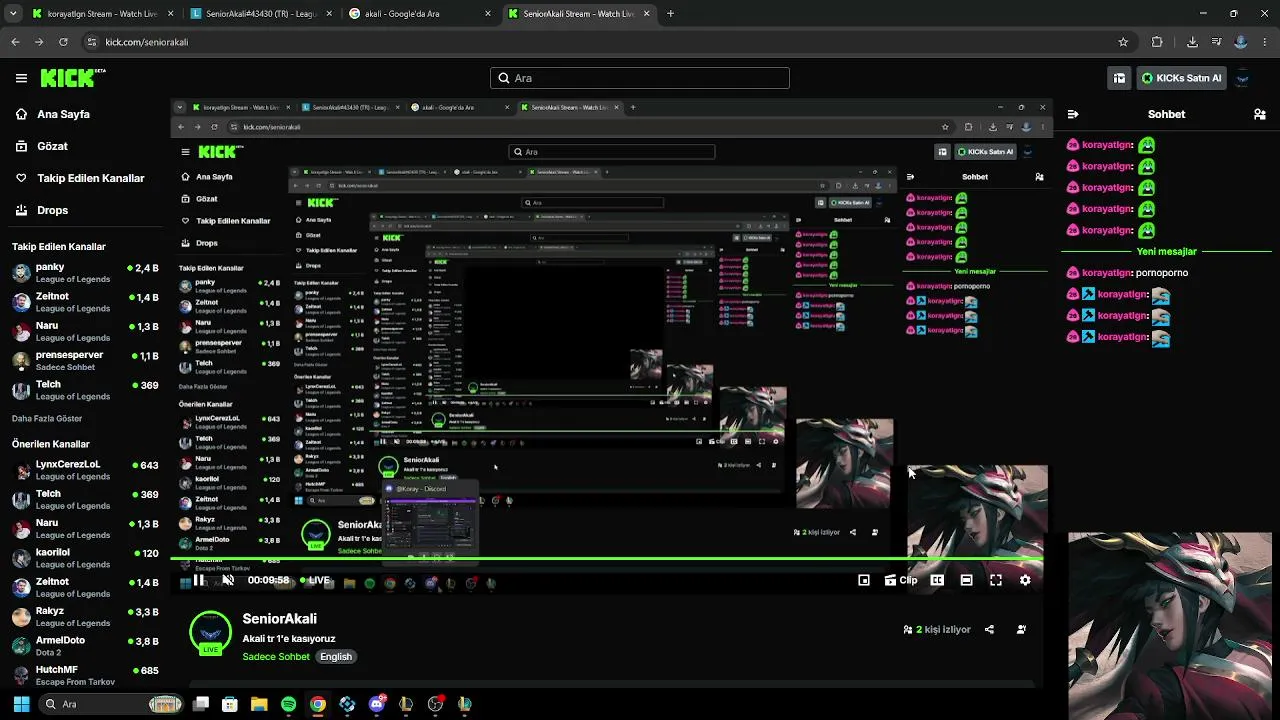Open a new browser tab
The height and width of the screenshot is (720, 1280).
(x=670, y=14)
